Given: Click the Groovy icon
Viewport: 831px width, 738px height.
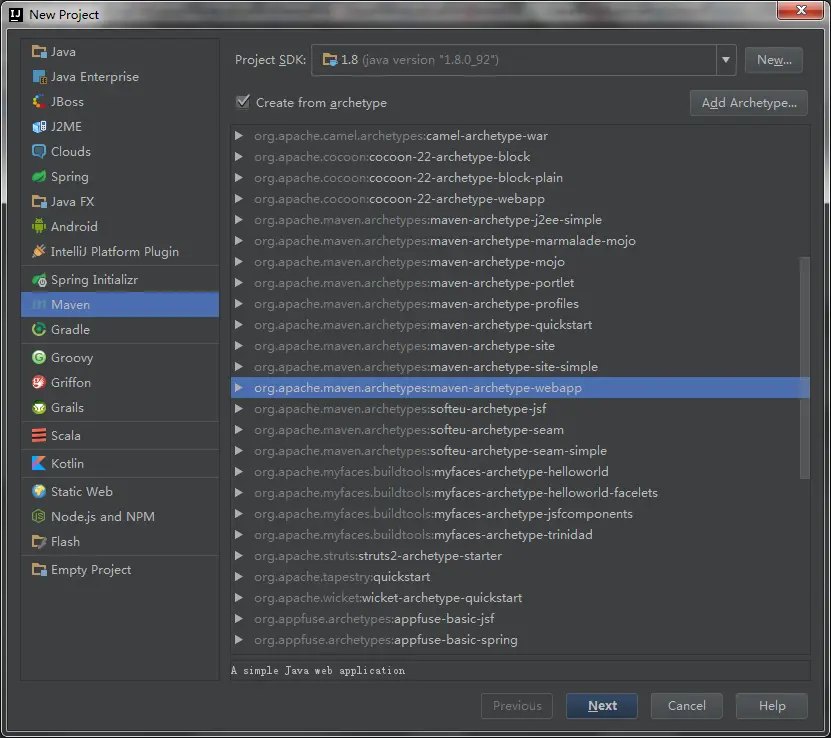Looking at the screenshot, I should (39, 358).
